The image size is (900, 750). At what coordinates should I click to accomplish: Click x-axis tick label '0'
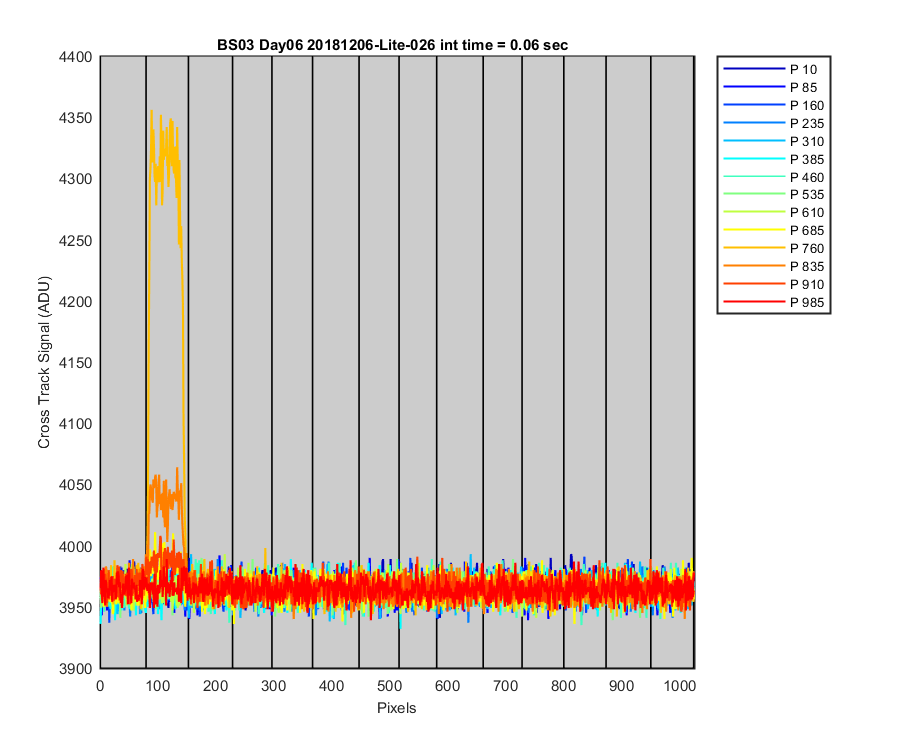click(100, 686)
